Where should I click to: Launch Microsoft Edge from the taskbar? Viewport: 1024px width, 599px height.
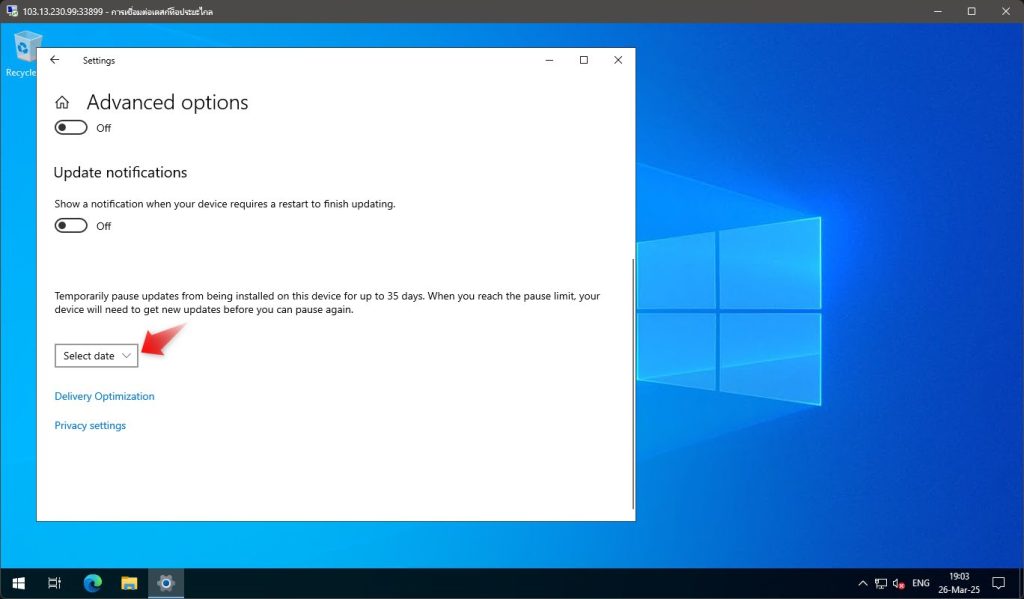tap(92, 582)
